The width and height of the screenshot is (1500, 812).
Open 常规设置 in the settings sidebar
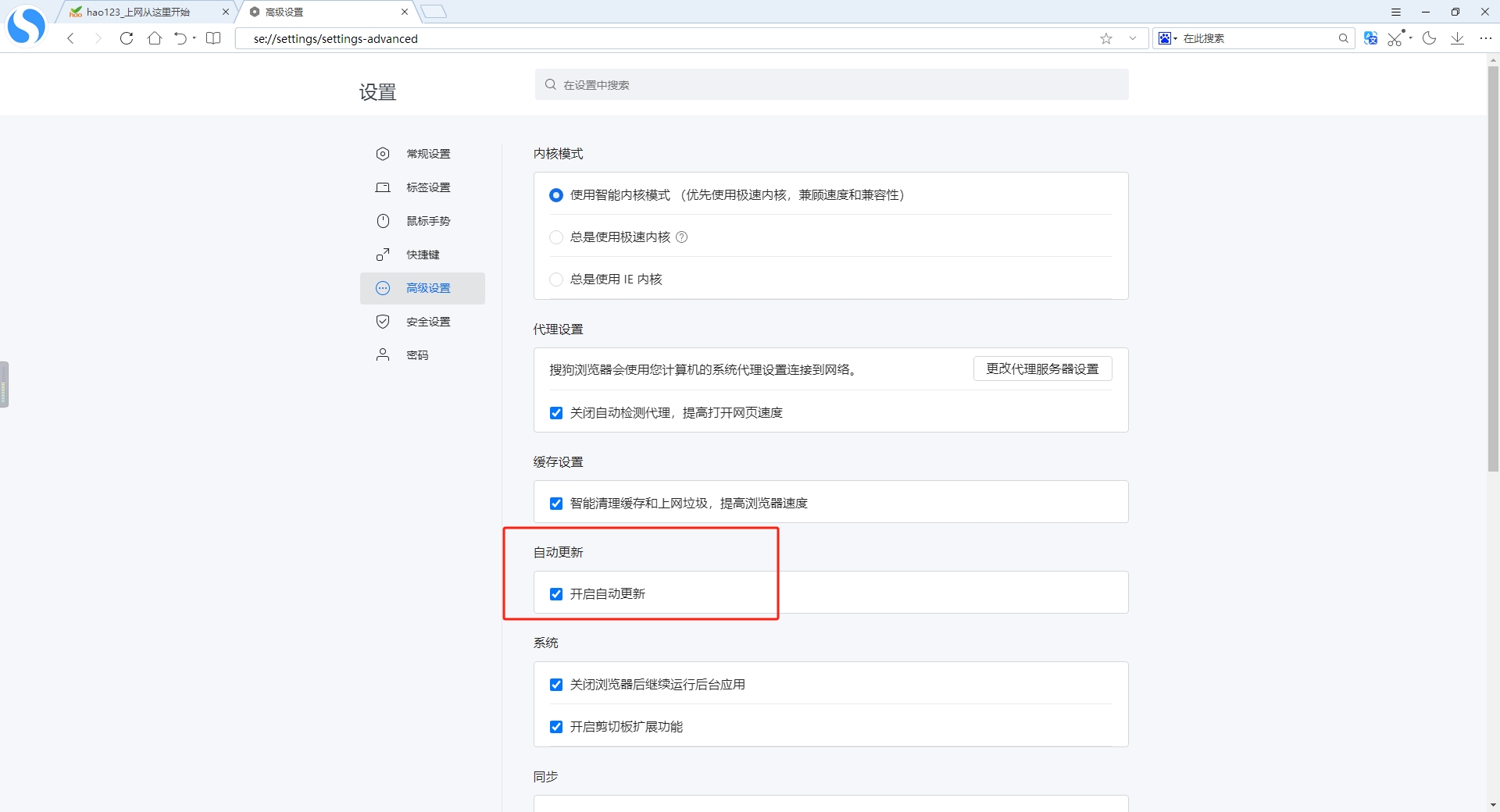pos(427,154)
